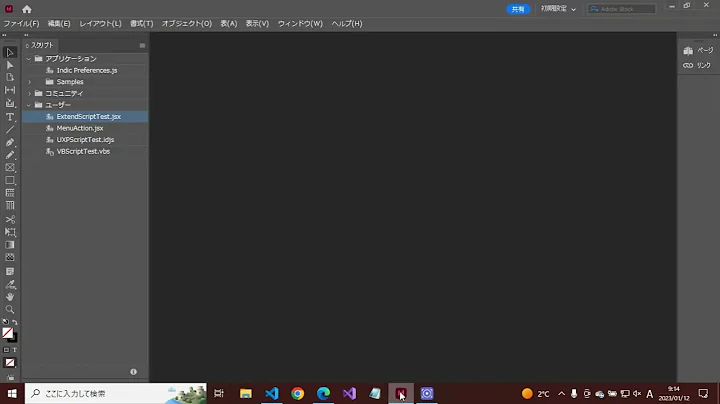
Task: Open the レイアウト(L) menu
Action: pos(101,23)
